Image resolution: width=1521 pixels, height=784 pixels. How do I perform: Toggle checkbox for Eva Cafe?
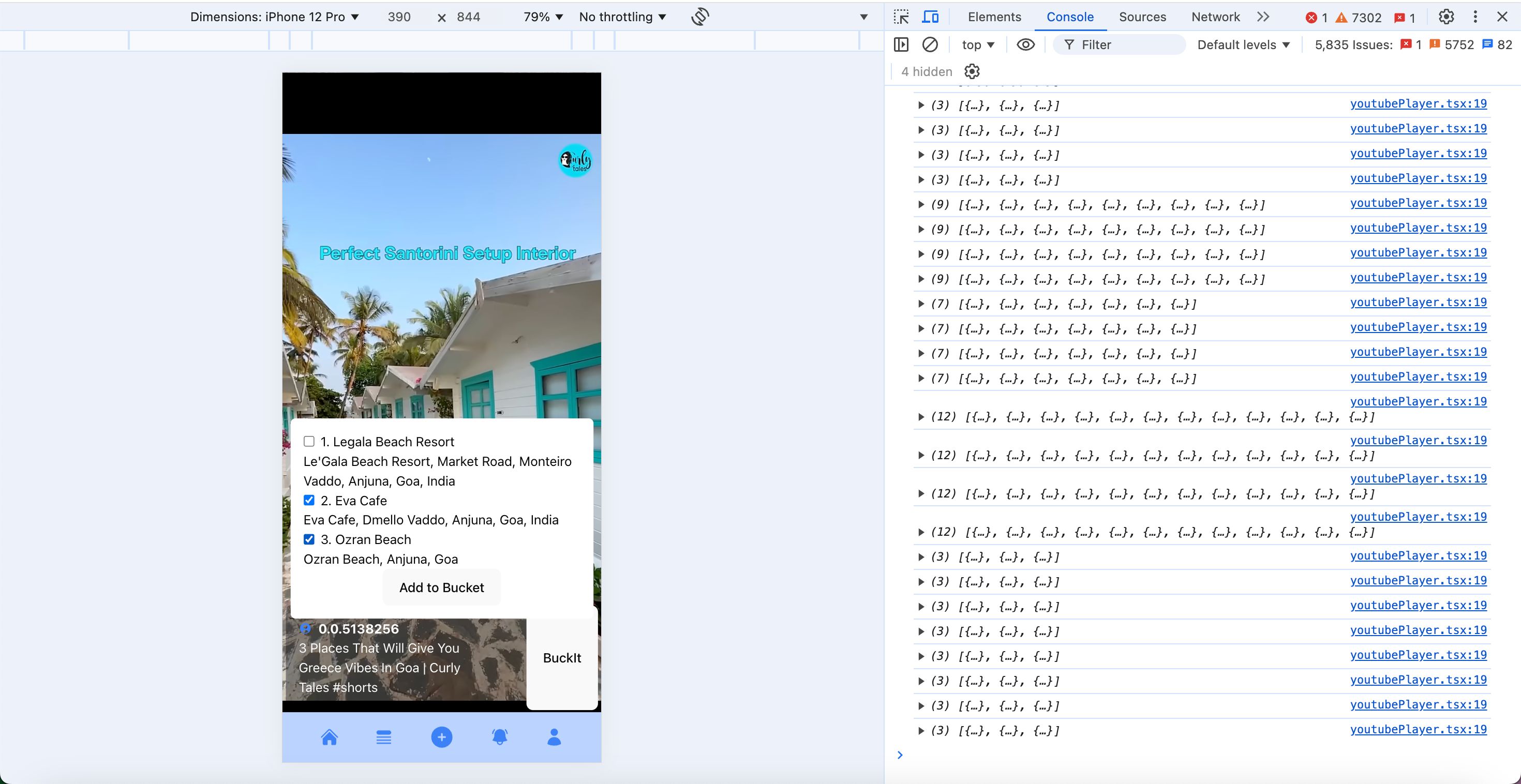tap(309, 499)
